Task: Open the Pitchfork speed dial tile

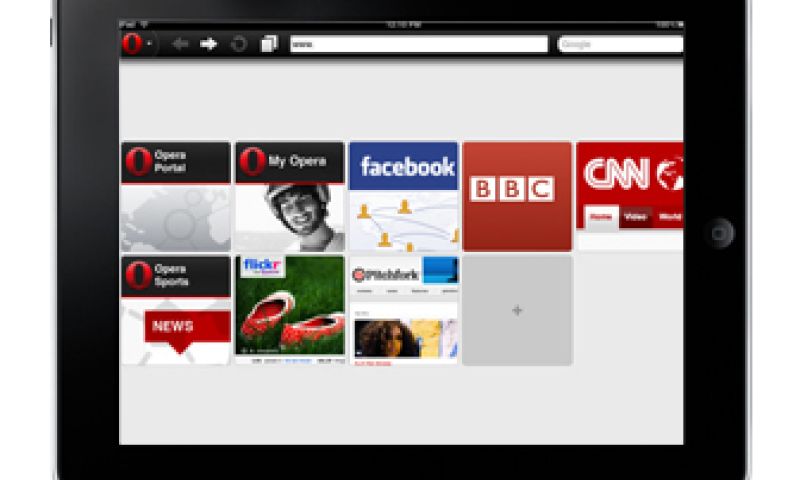Action: [404, 311]
